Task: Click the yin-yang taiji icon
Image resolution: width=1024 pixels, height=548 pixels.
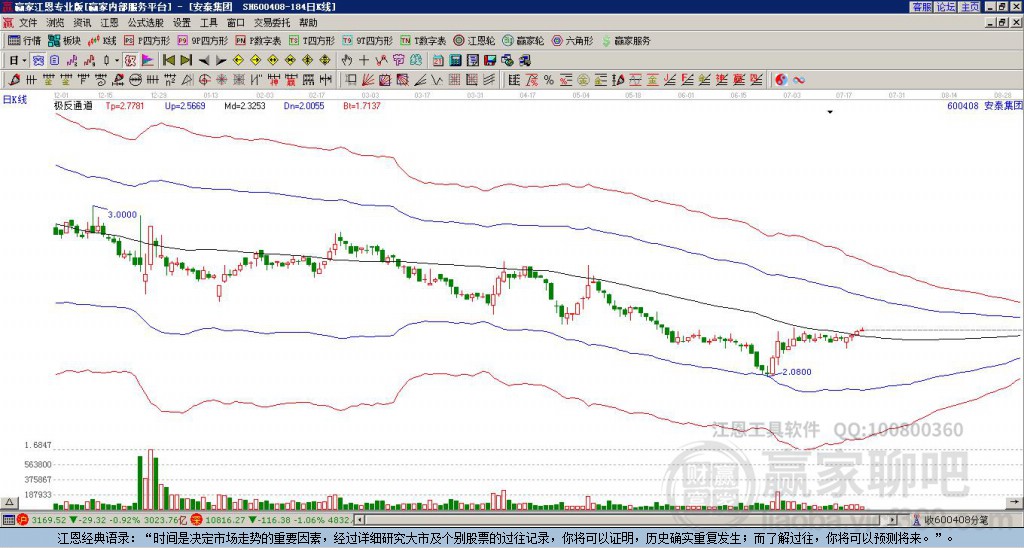Action: tap(781, 80)
